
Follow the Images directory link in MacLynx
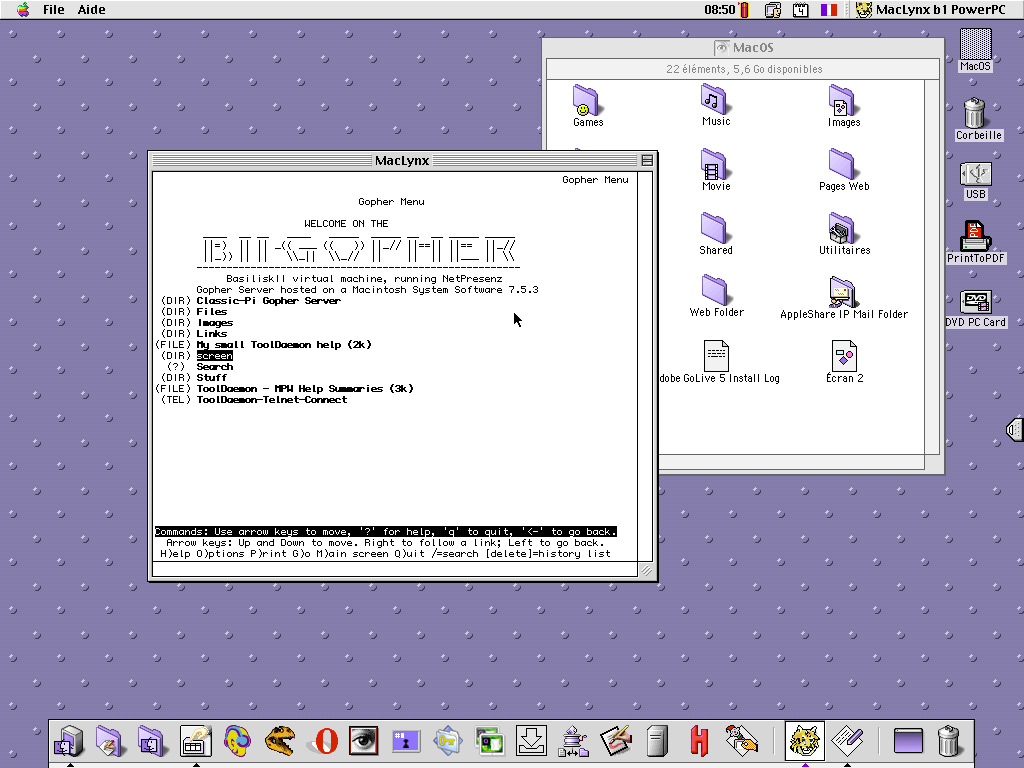tap(215, 323)
